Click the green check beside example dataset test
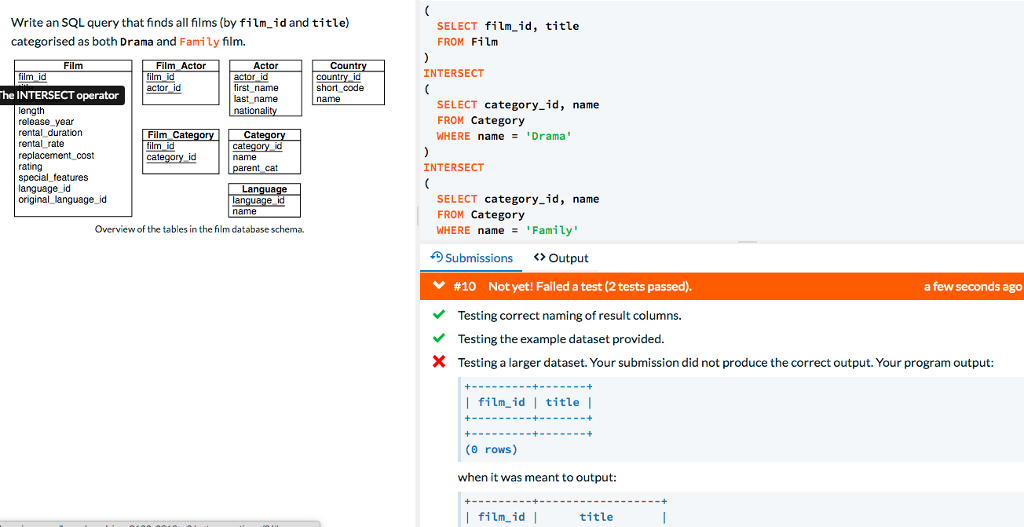The height and width of the screenshot is (527, 1024). point(438,339)
